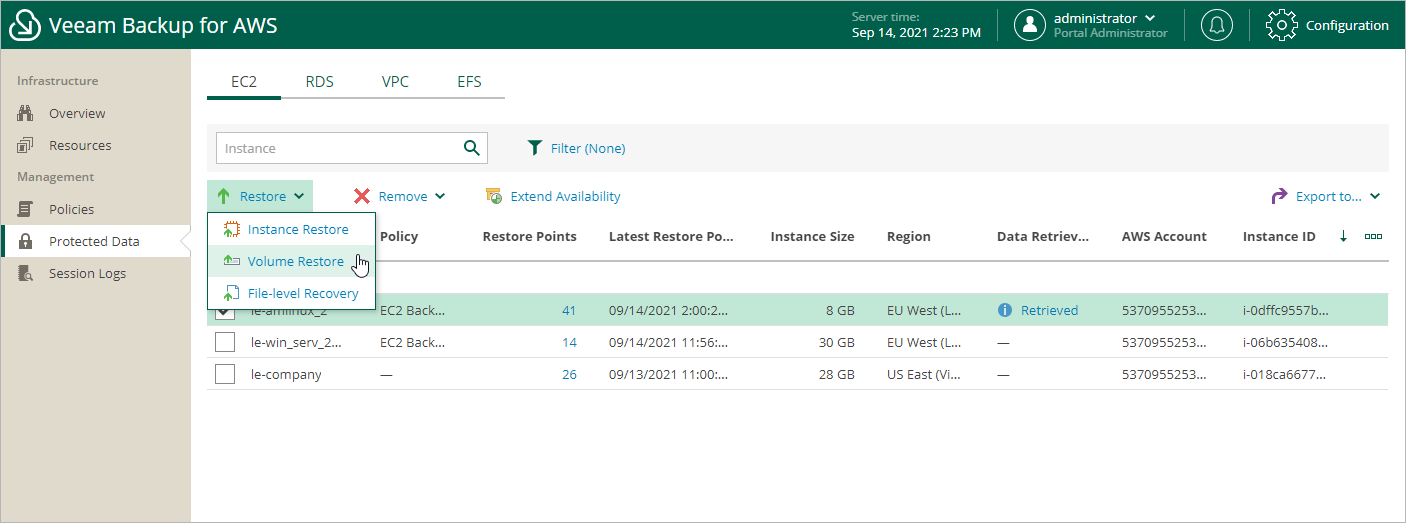Click the Retrieved info icon
The height and width of the screenshot is (523, 1406).
point(1005,310)
